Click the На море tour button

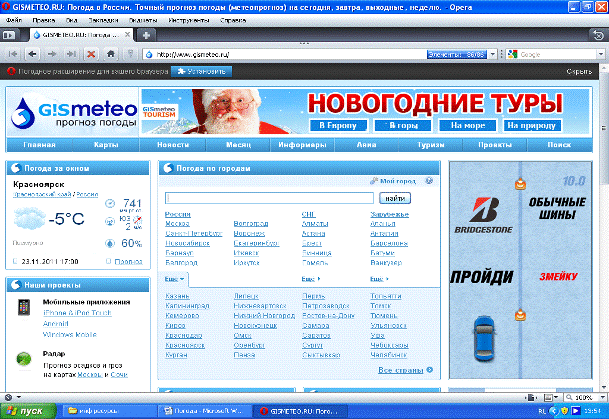click(468, 125)
